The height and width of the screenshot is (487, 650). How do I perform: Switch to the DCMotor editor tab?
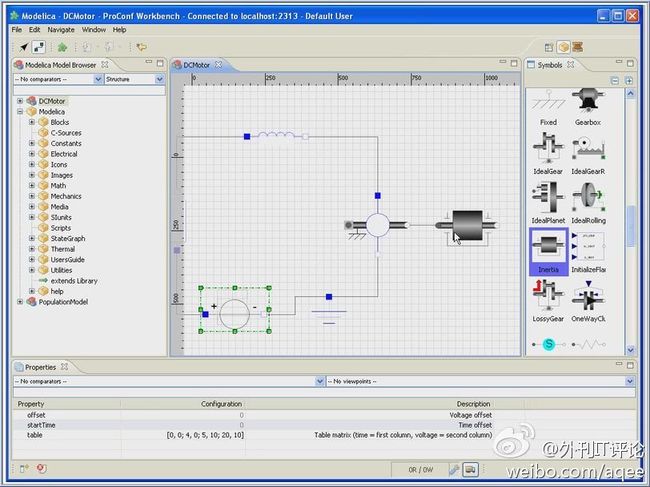click(x=196, y=65)
